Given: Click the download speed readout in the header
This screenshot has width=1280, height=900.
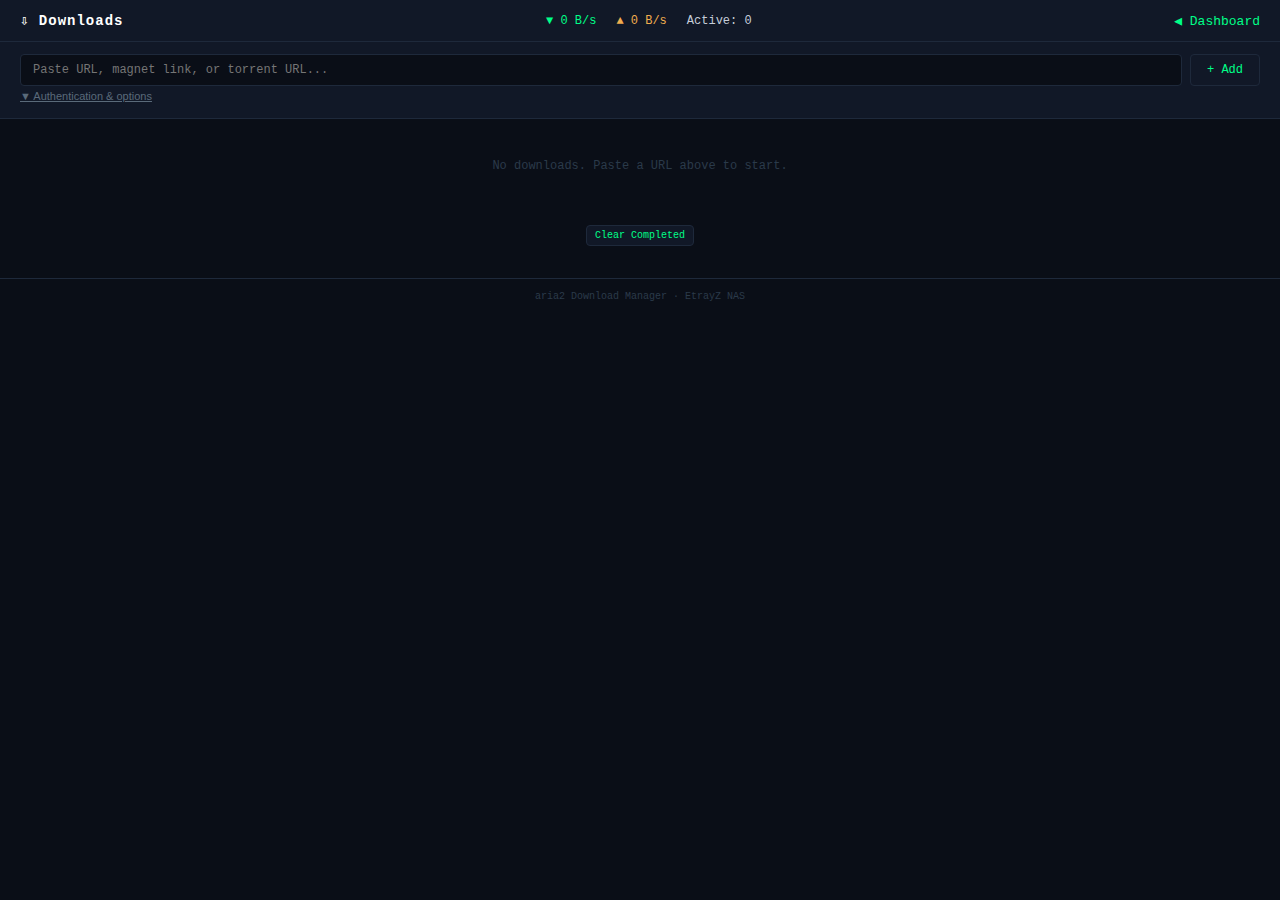Looking at the screenshot, I should (572, 19).
